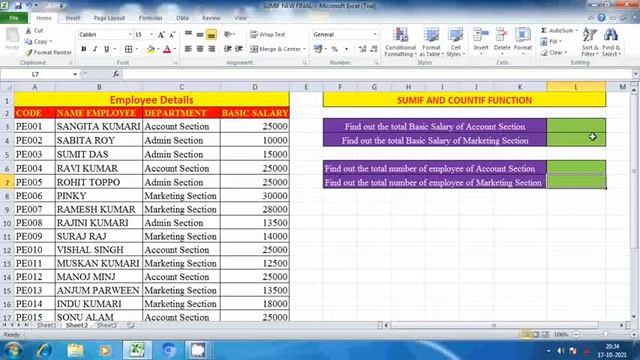Image resolution: width=640 pixels, height=360 pixels.
Task: Open the Format cells menu in Cells group
Action: point(523,41)
